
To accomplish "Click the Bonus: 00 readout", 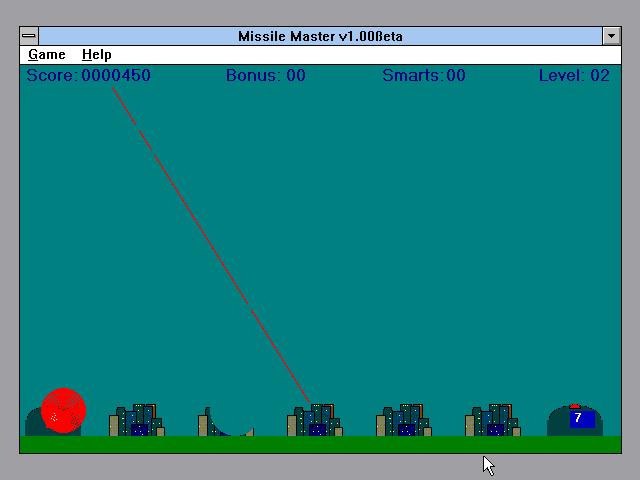I will coord(266,76).
